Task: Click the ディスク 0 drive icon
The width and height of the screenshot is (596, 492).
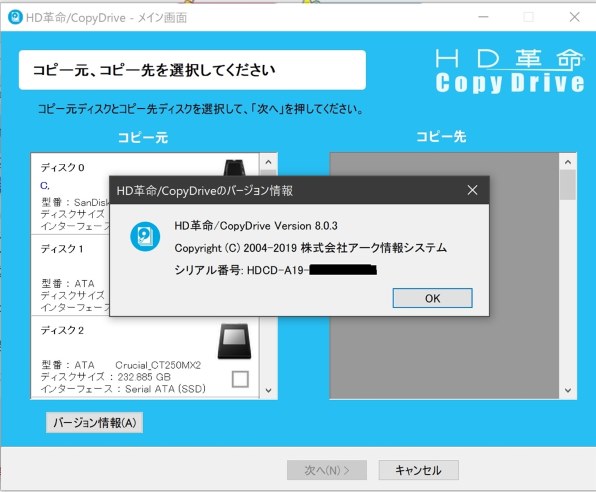Action: [x=235, y=168]
